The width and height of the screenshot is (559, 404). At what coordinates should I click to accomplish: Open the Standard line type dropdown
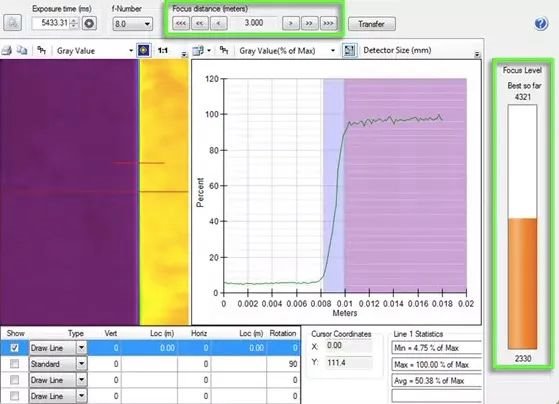click(x=82, y=364)
